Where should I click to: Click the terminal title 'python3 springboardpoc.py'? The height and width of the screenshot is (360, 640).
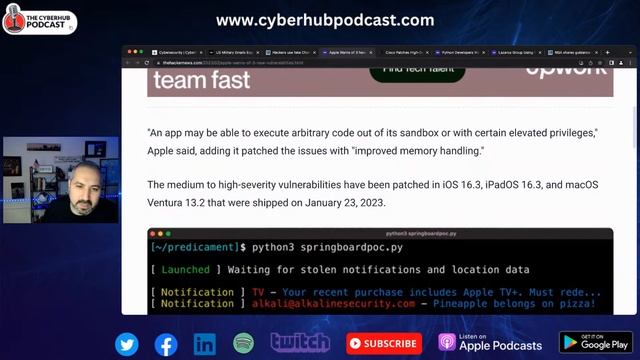click(421, 234)
